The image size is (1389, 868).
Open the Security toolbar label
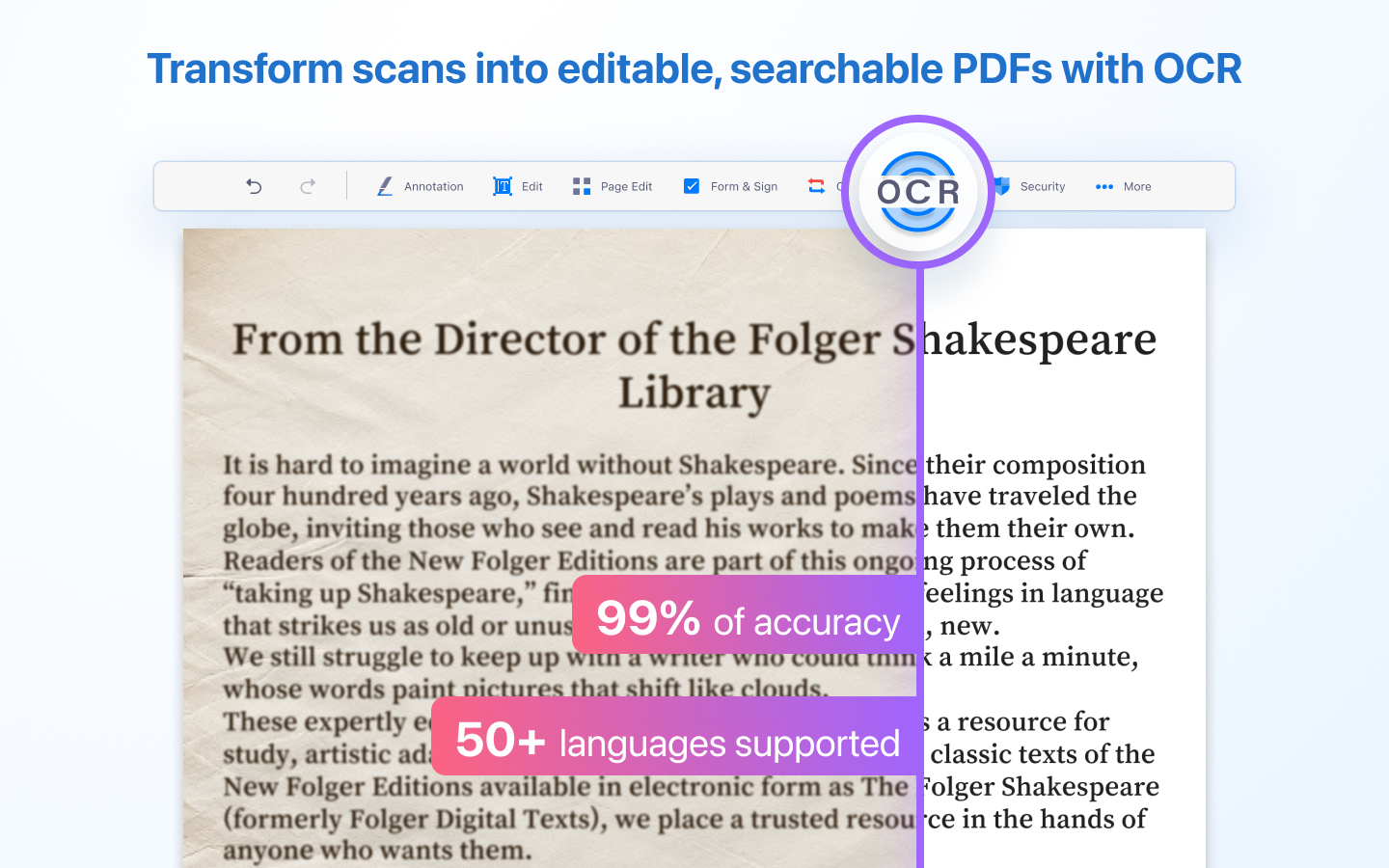tap(1043, 186)
